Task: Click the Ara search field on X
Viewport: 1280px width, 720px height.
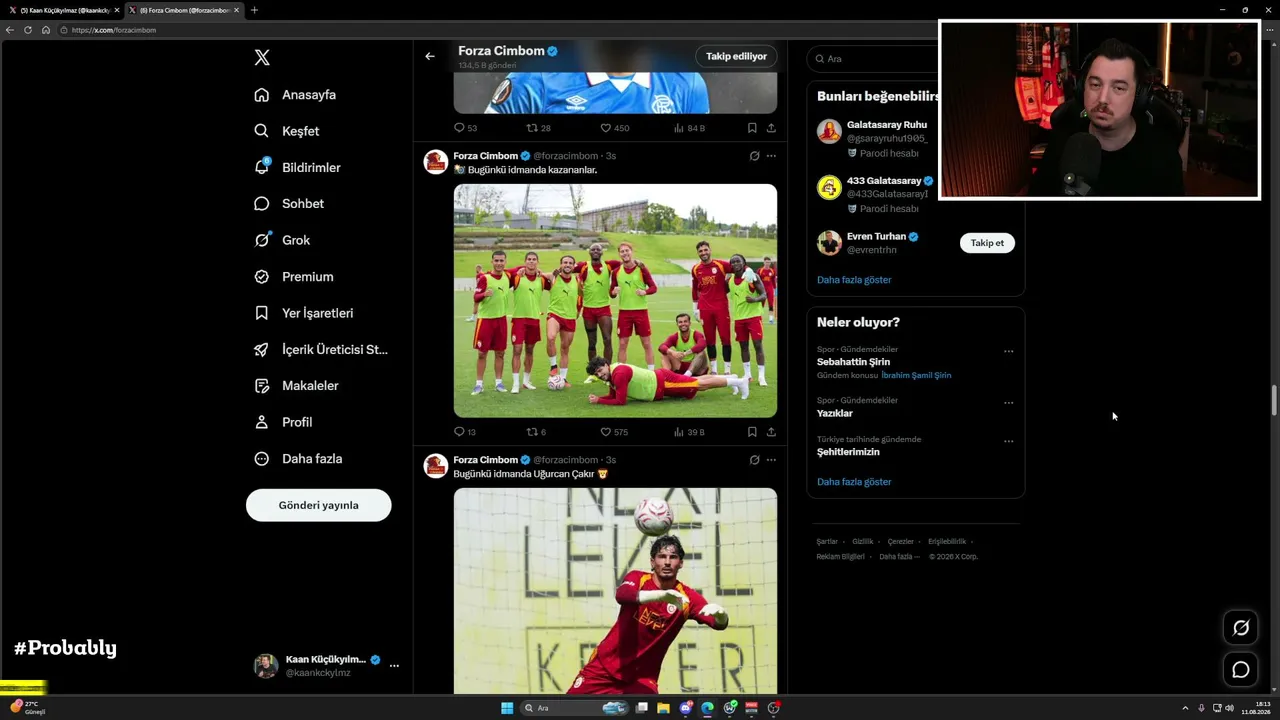Action: (x=872, y=59)
